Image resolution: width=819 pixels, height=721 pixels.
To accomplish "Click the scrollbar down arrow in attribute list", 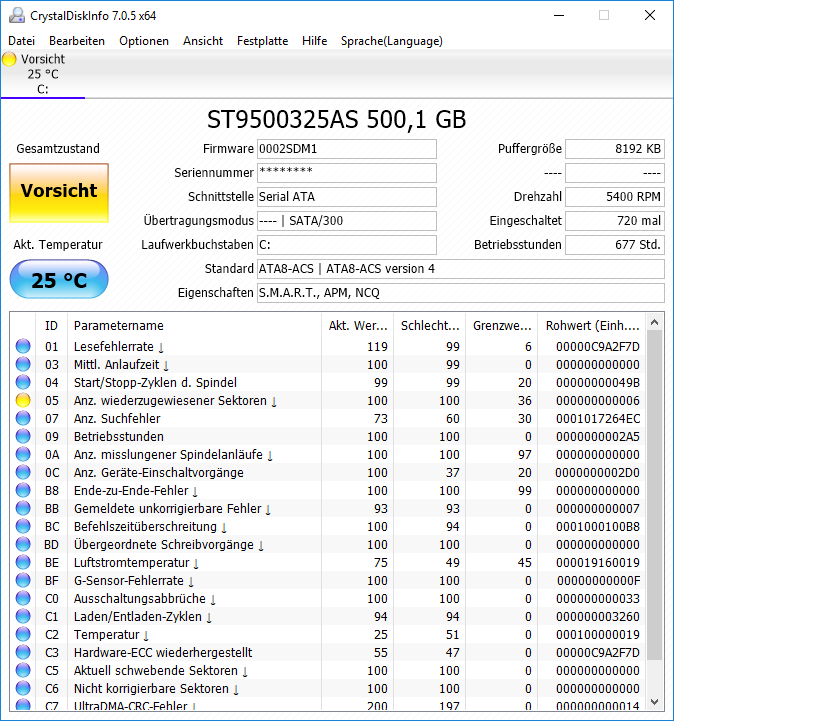I will 654,702.
